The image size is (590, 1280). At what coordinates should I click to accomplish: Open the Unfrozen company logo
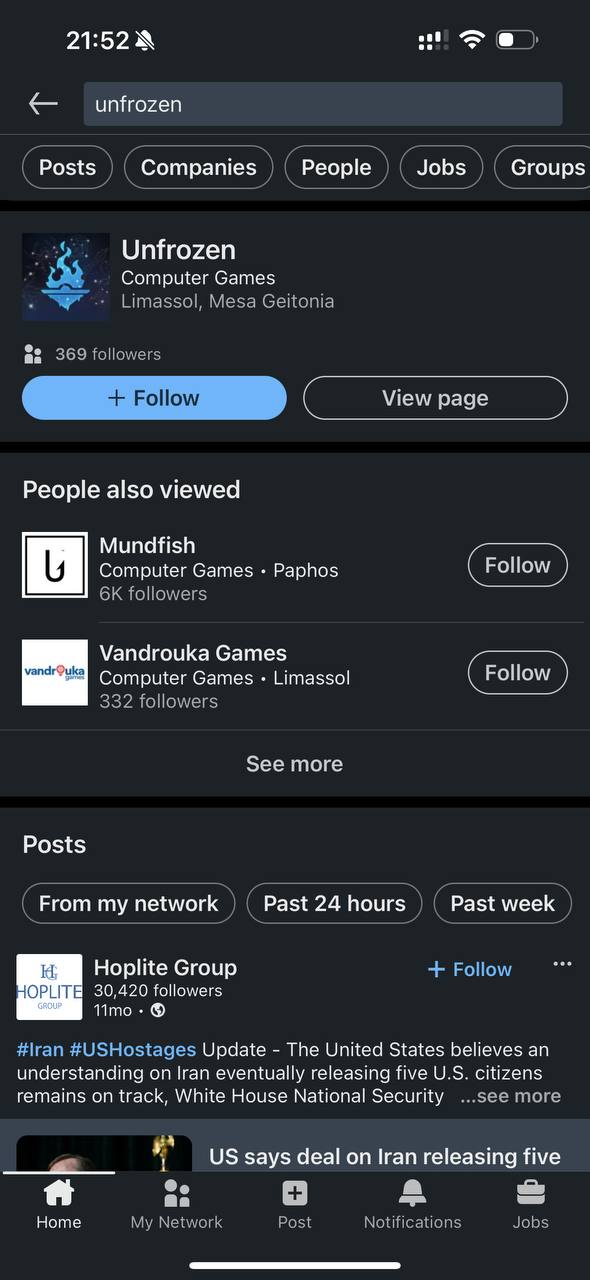tap(66, 277)
